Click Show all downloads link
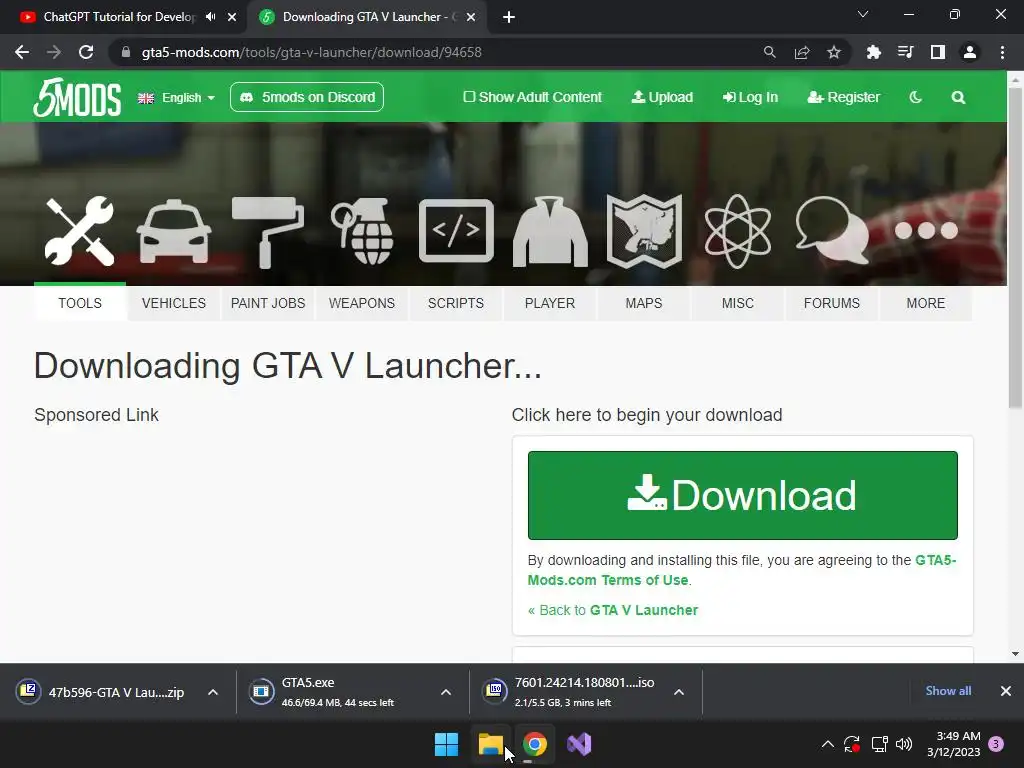 (948, 691)
